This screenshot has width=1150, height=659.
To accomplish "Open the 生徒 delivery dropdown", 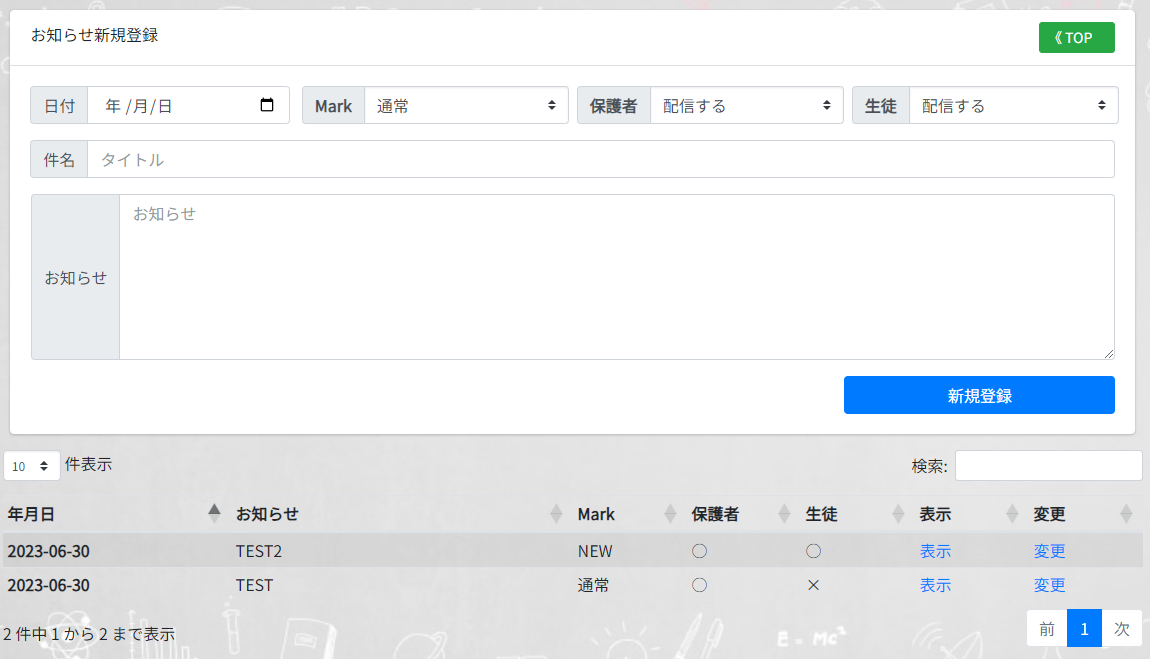I will 1013,105.
